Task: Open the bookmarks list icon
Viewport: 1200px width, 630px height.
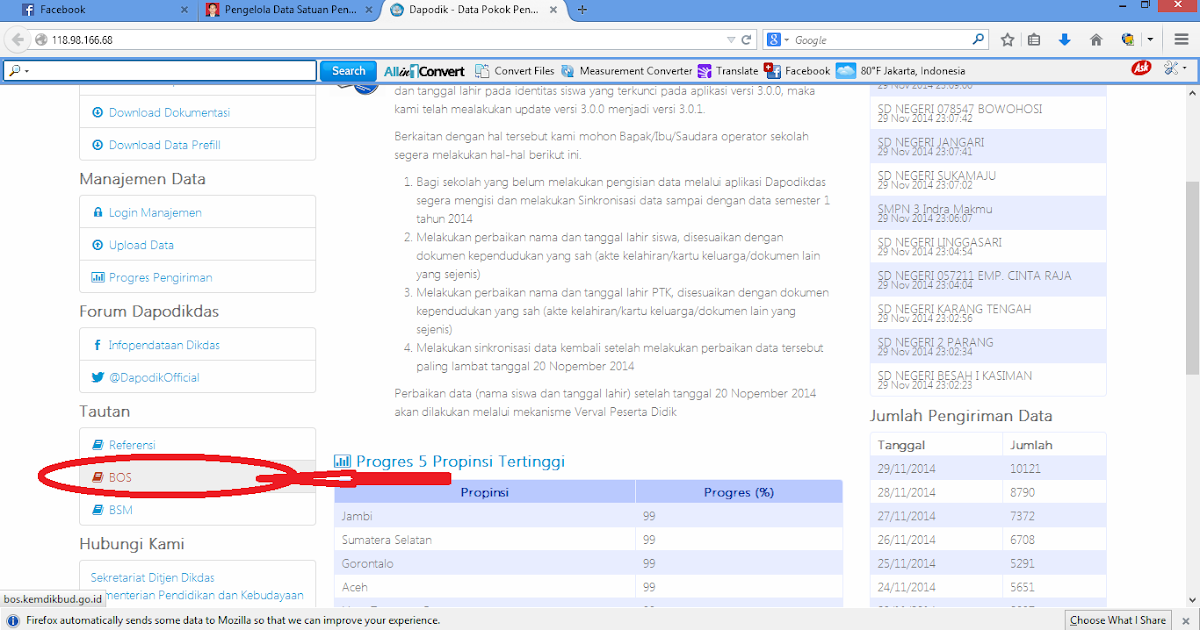Action: (x=1034, y=40)
